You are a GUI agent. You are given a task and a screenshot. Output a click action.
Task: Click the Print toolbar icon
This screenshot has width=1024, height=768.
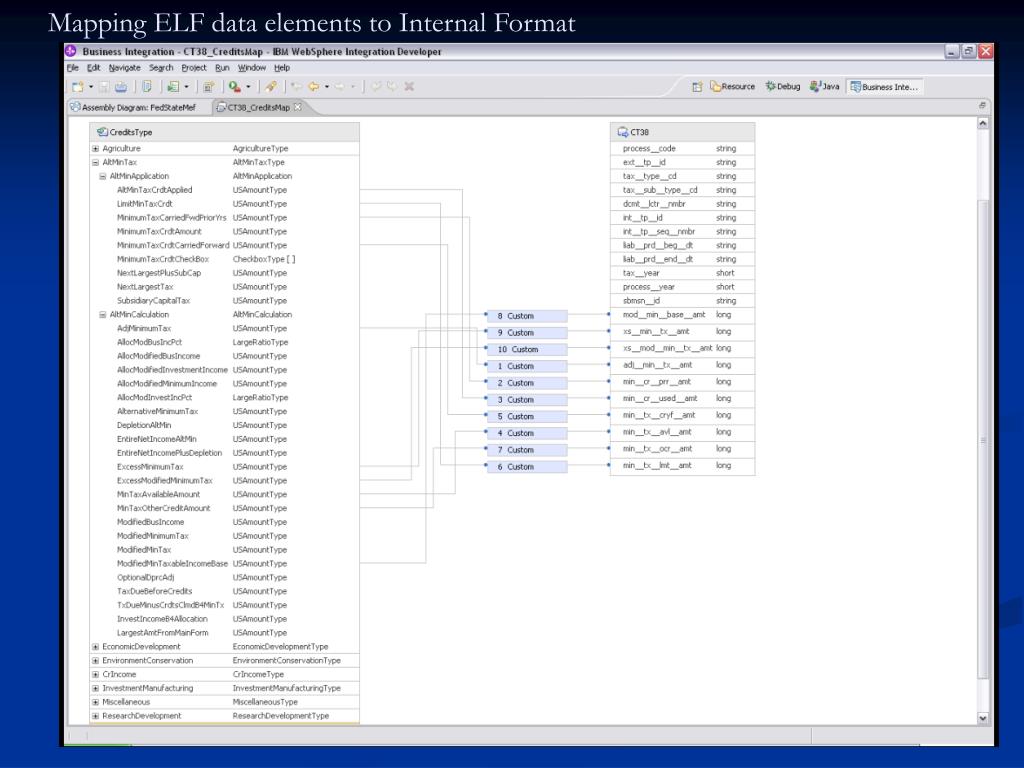click(x=121, y=86)
